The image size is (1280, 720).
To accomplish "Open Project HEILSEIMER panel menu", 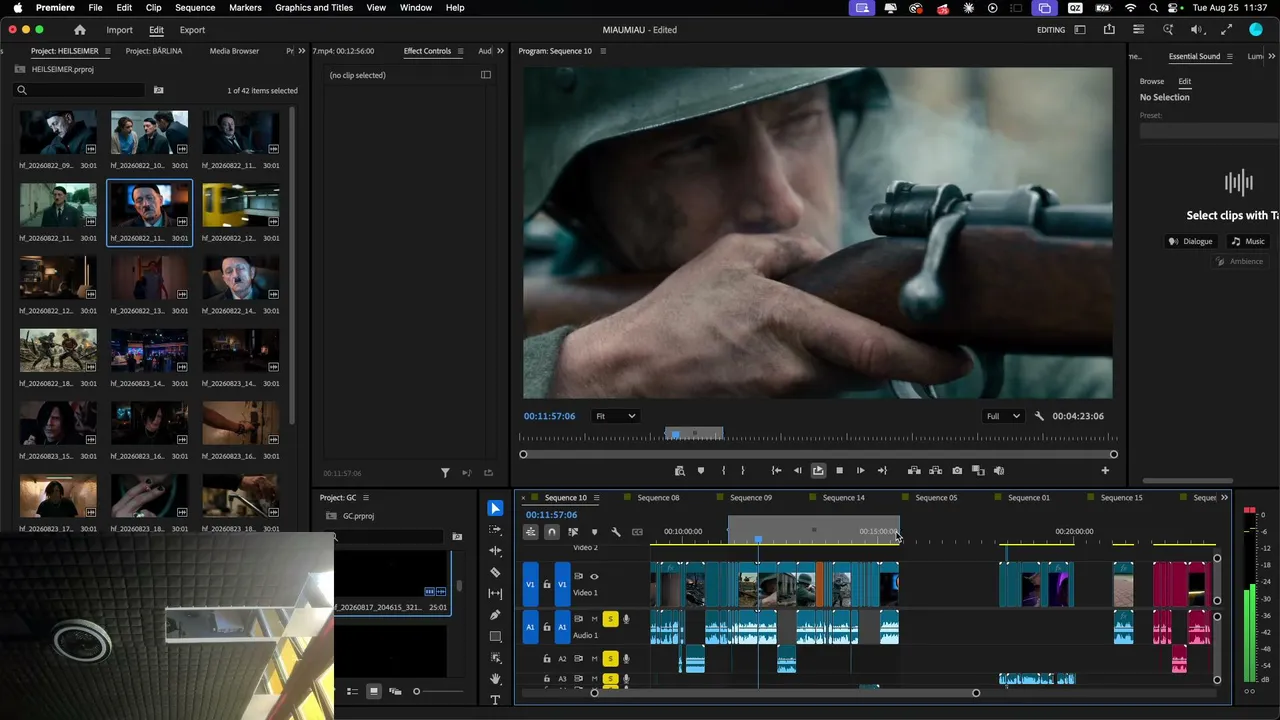I will pos(108,51).
